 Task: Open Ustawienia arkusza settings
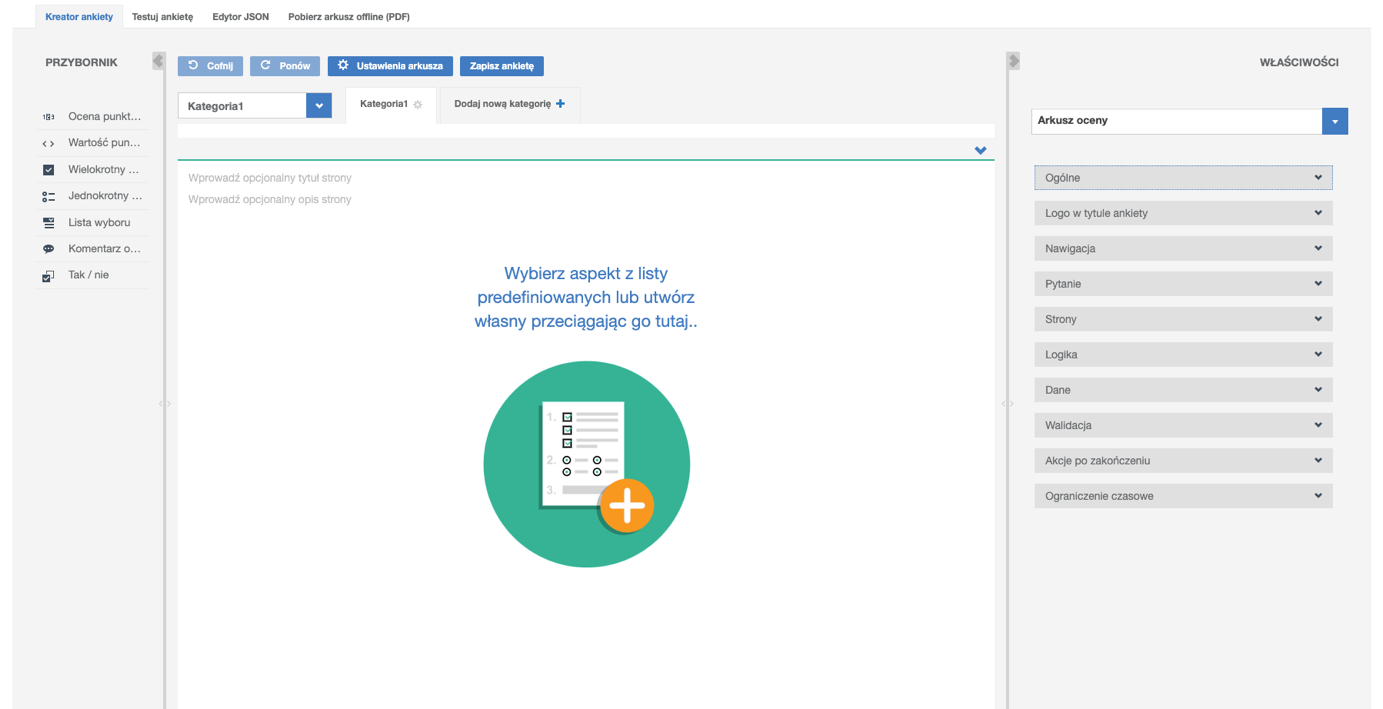tap(390, 66)
